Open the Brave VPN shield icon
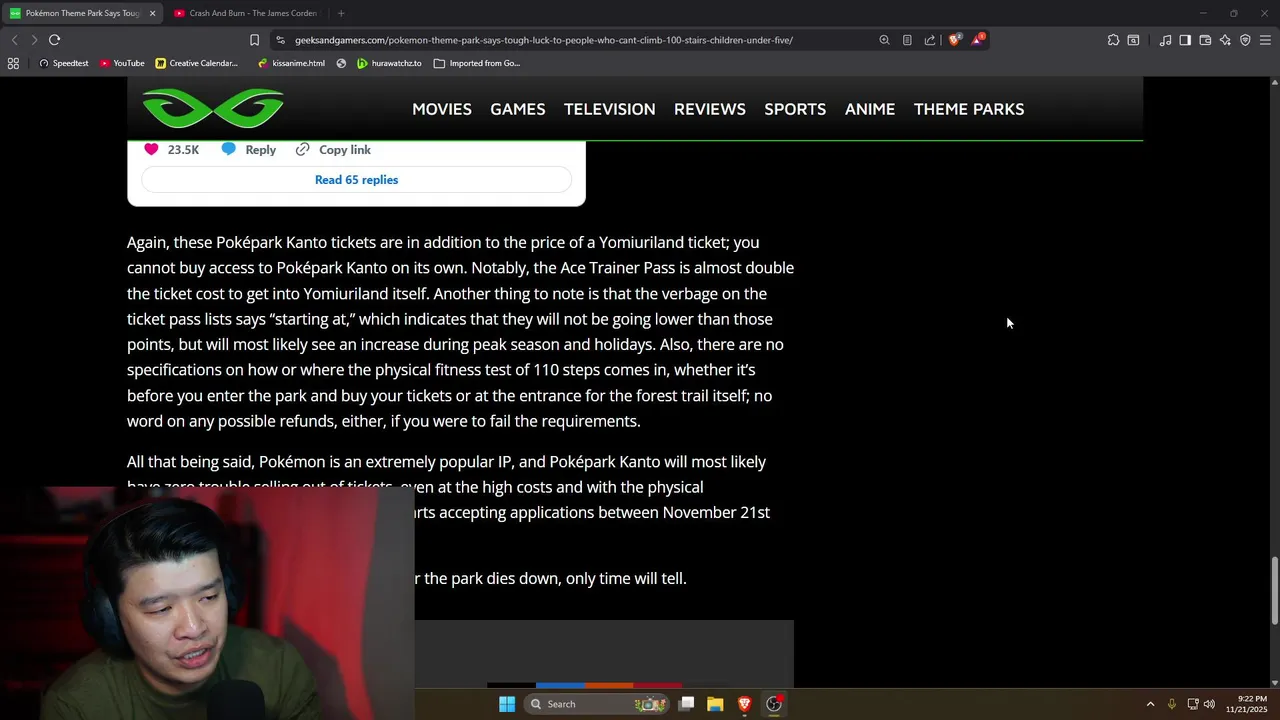This screenshot has width=1280, height=720. click(x=1245, y=40)
